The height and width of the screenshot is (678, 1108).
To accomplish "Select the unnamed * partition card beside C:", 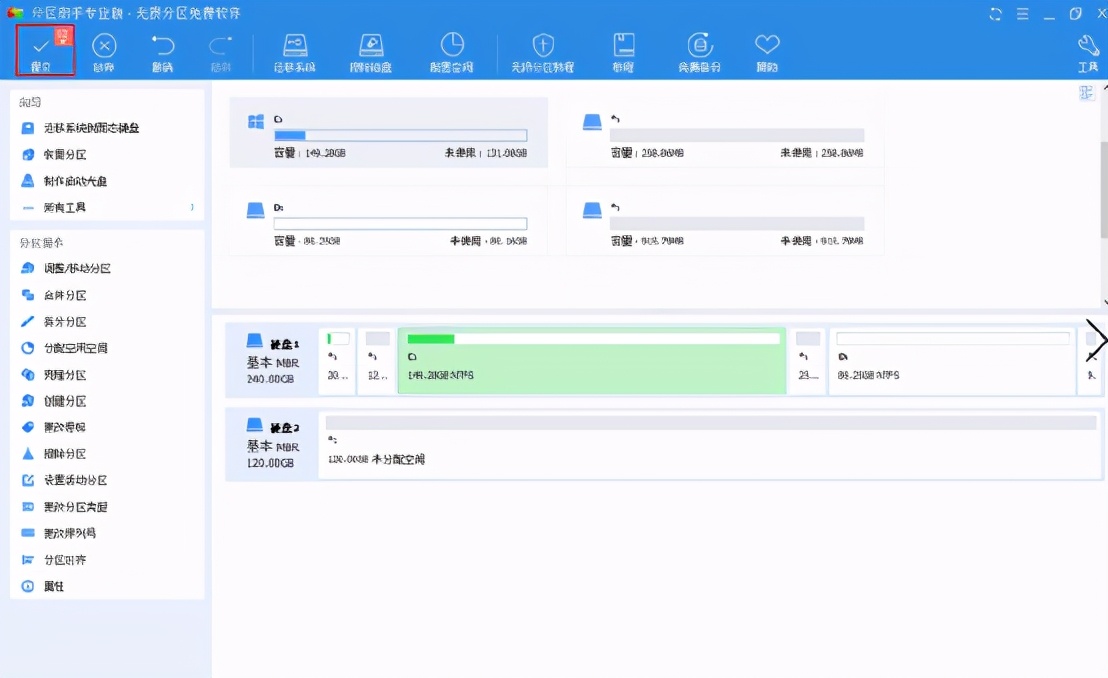I will click(725, 133).
